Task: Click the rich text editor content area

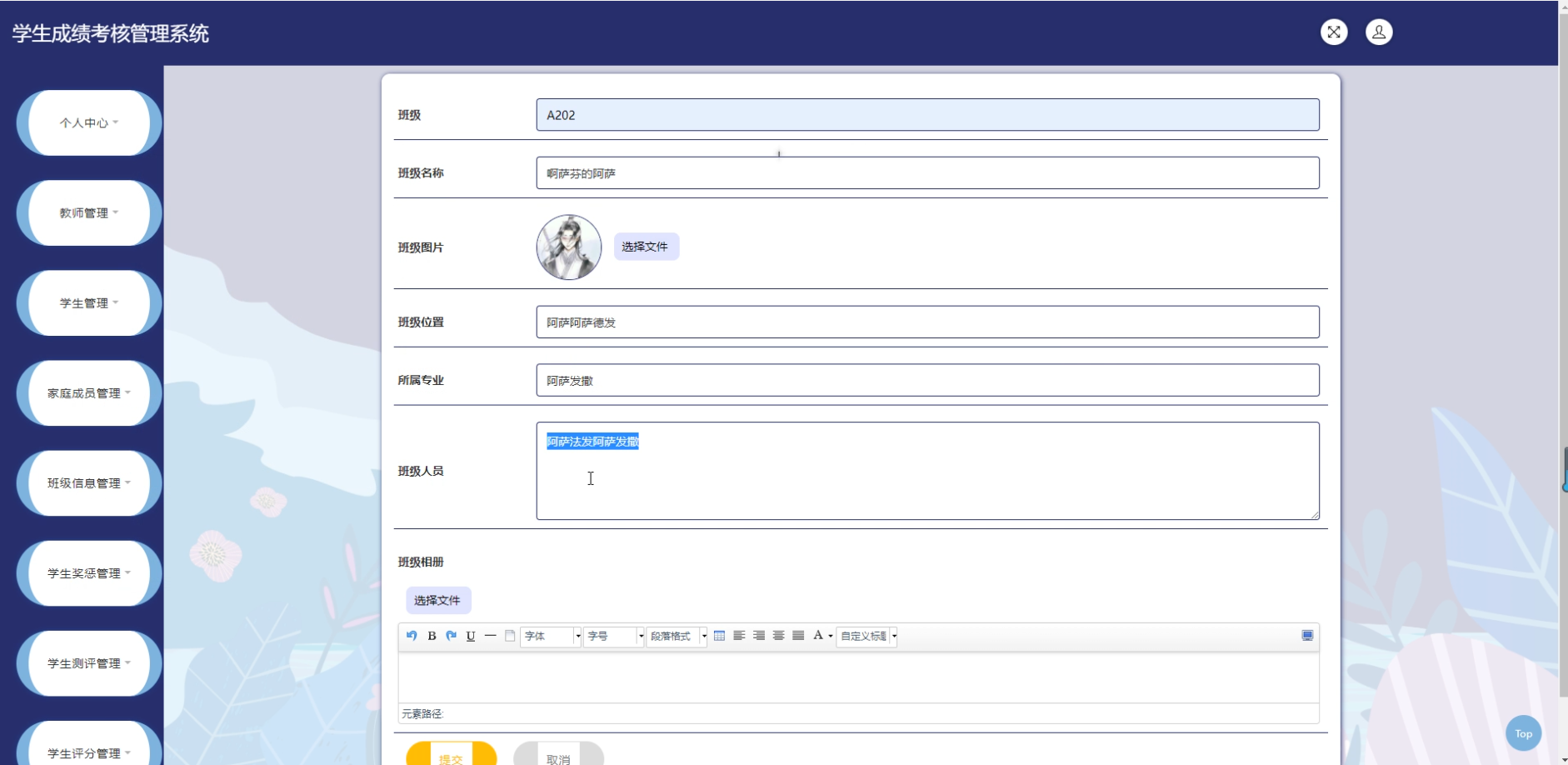Action: [x=858, y=677]
